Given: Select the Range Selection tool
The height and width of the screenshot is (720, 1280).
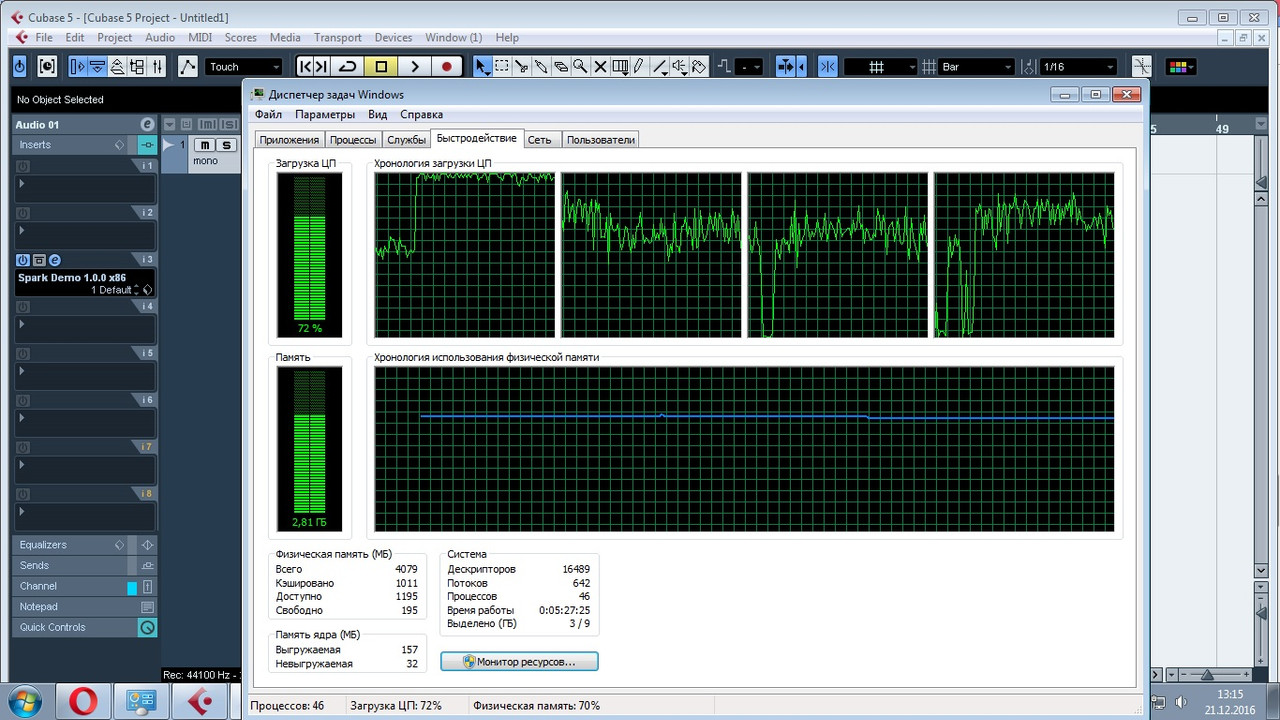Looking at the screenshot, I should click(501, 66).
